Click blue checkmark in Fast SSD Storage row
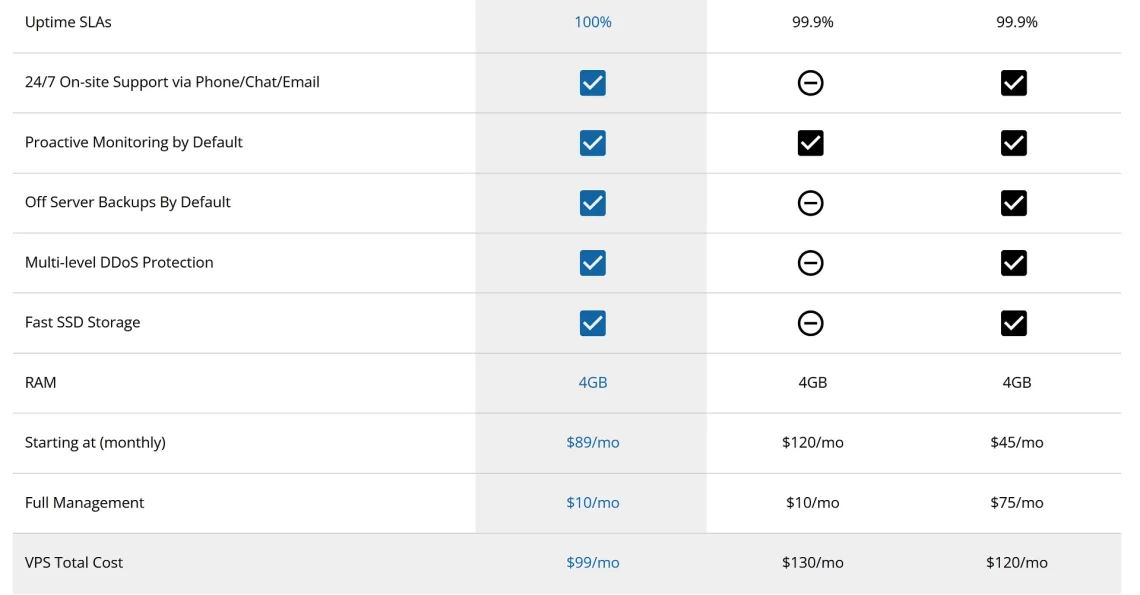Image resolution: width=1140 pixels, height=595 pixels. click(x=593, y=323)
